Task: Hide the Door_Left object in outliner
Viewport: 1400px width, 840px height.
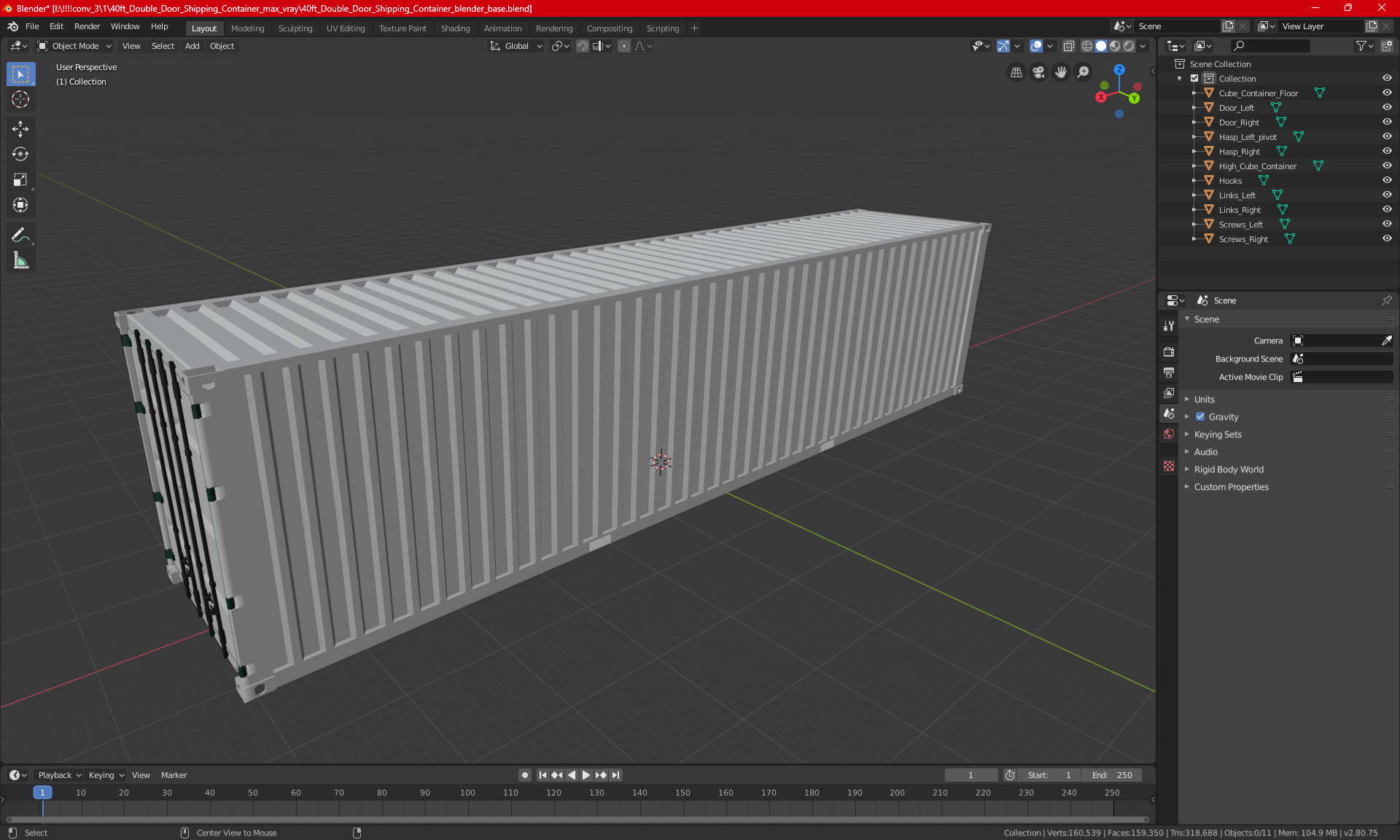Action: pyautogui.click(x=1387, y=107)
